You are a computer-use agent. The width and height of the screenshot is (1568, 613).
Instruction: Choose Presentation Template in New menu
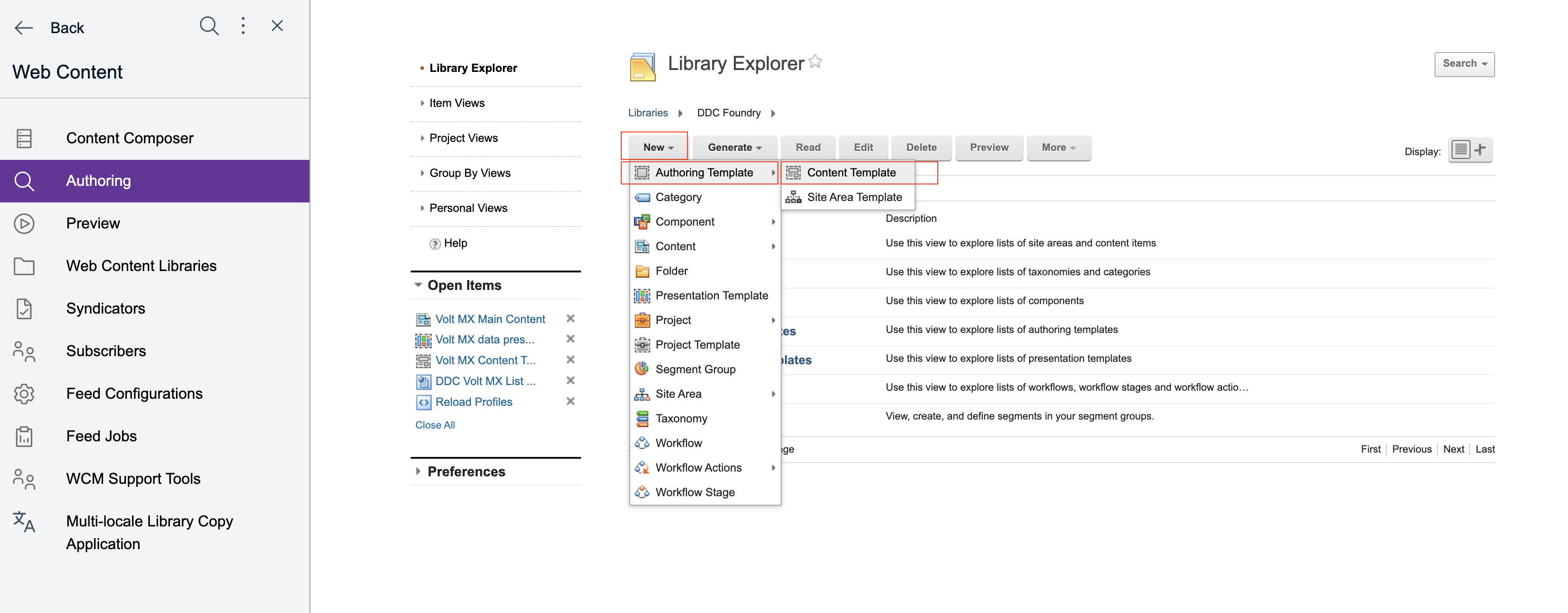point(711,296)
